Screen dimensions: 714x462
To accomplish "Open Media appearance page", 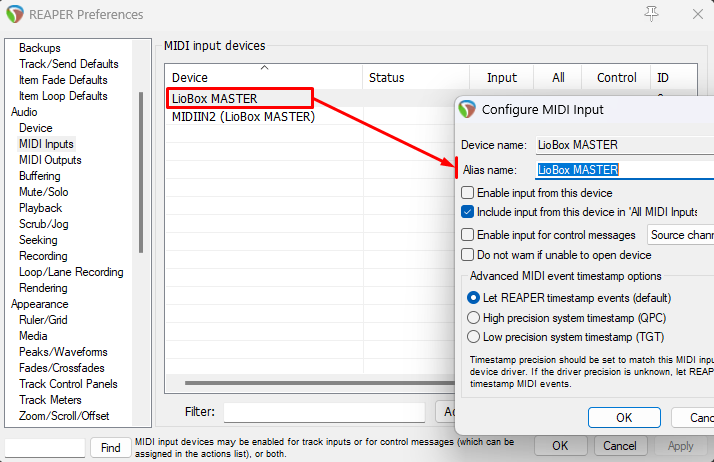I will coord(33,335).
